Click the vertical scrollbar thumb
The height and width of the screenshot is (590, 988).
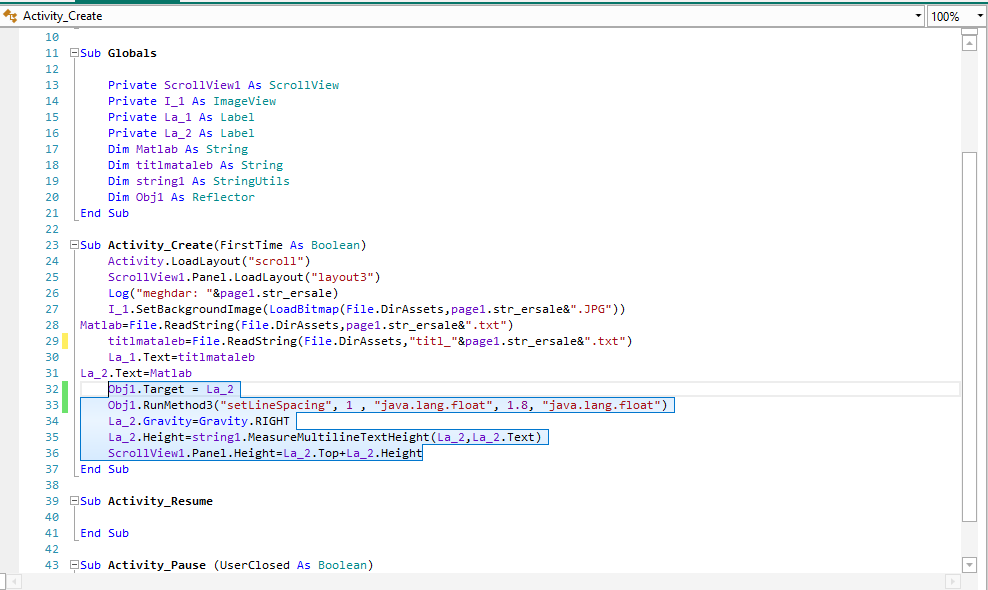tap(968, 335)
